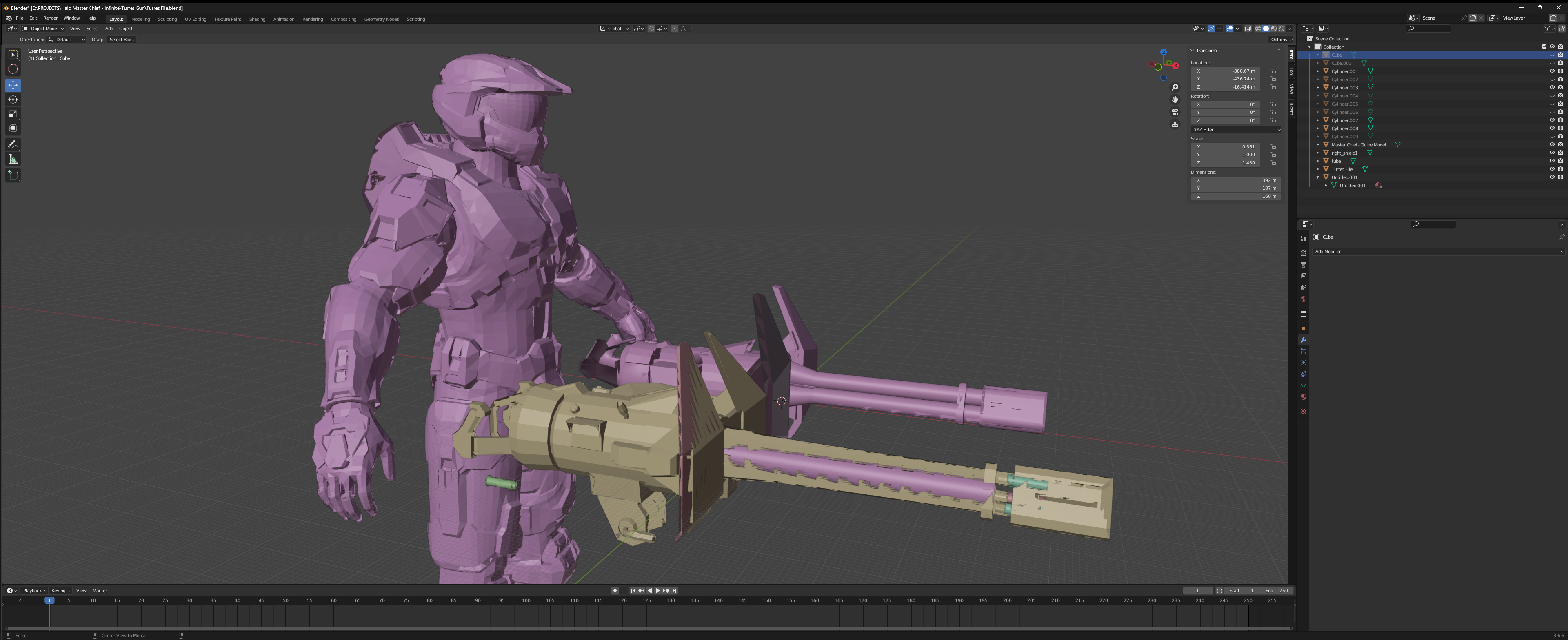This screenshot has height=640, width=1568.
Task: Toggle snapping magnet in header
Action: [x=651, y=29]
